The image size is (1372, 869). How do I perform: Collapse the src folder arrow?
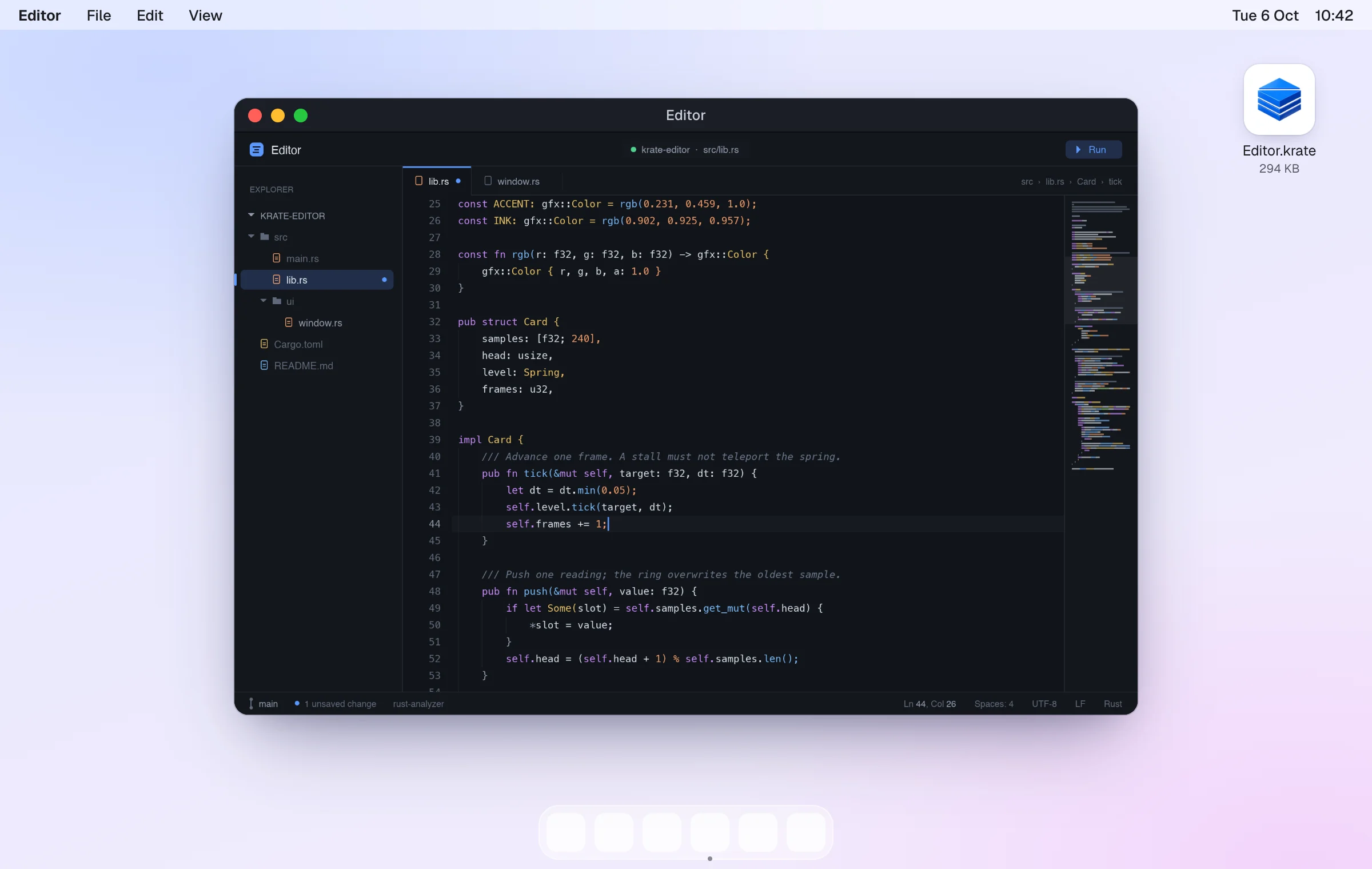click(x=251, y=236)
